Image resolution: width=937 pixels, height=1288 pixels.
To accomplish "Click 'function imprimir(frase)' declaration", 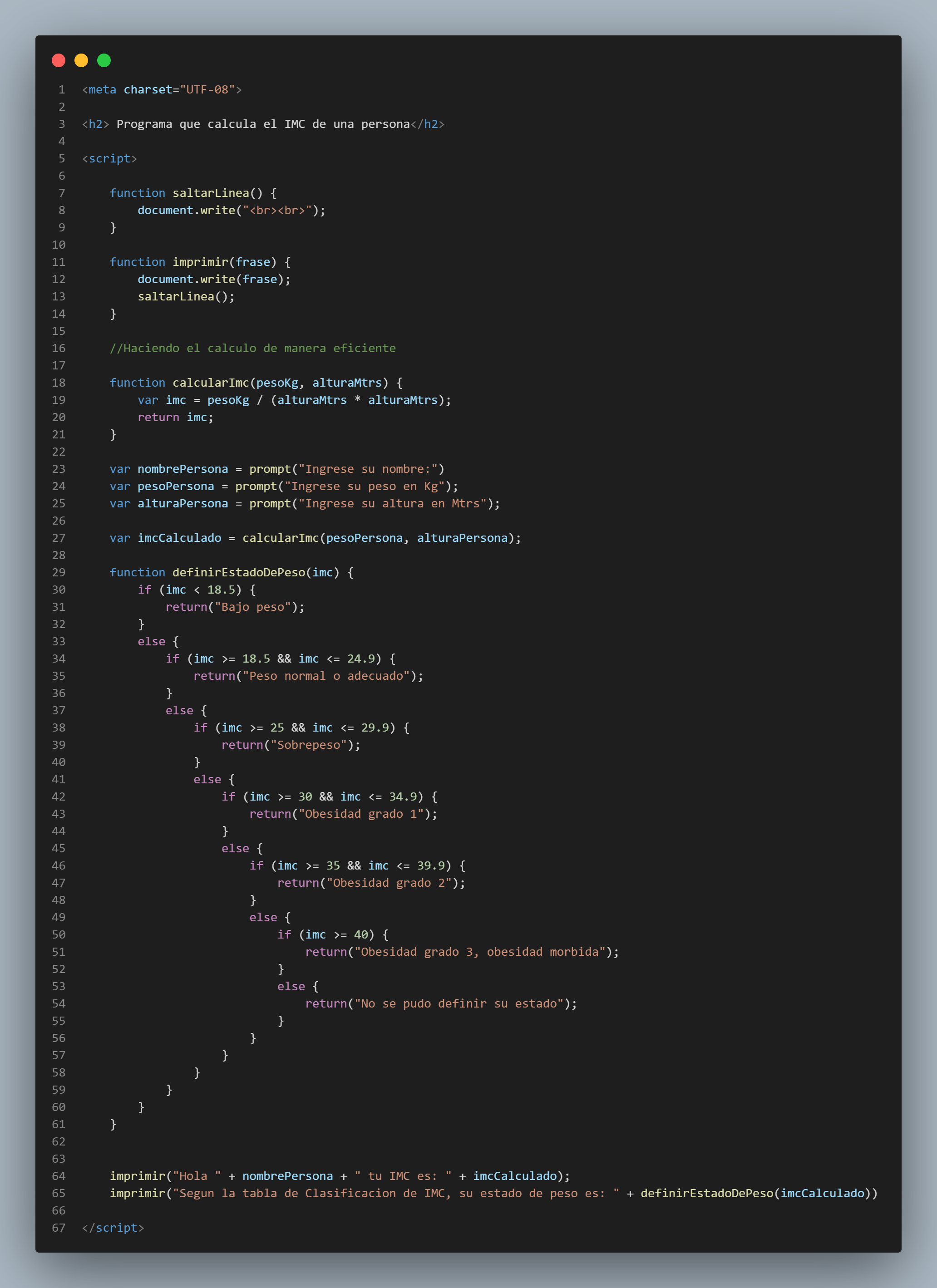I will click(x=200, y=262).
